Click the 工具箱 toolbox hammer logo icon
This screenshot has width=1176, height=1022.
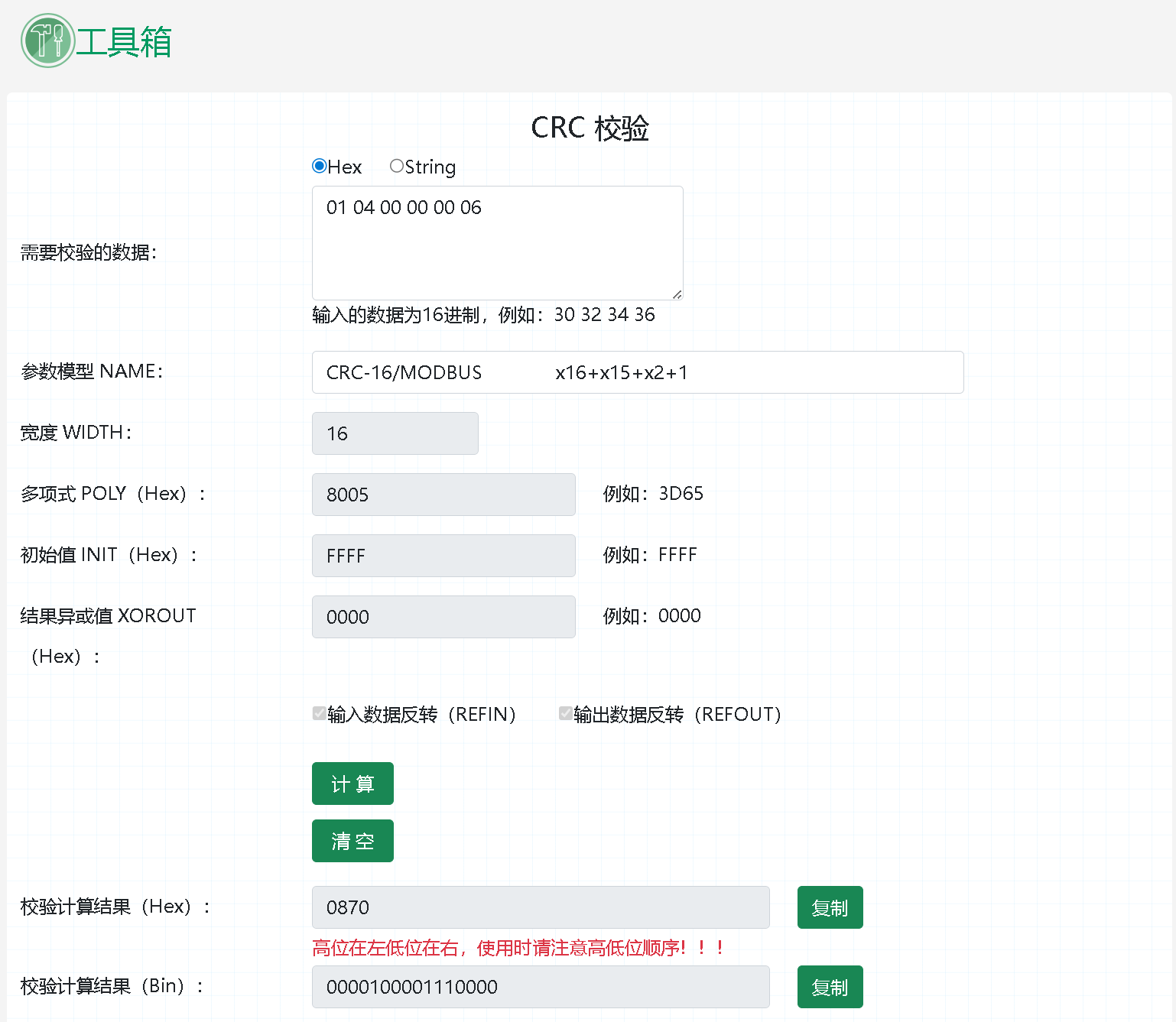[x=47, y=41]
